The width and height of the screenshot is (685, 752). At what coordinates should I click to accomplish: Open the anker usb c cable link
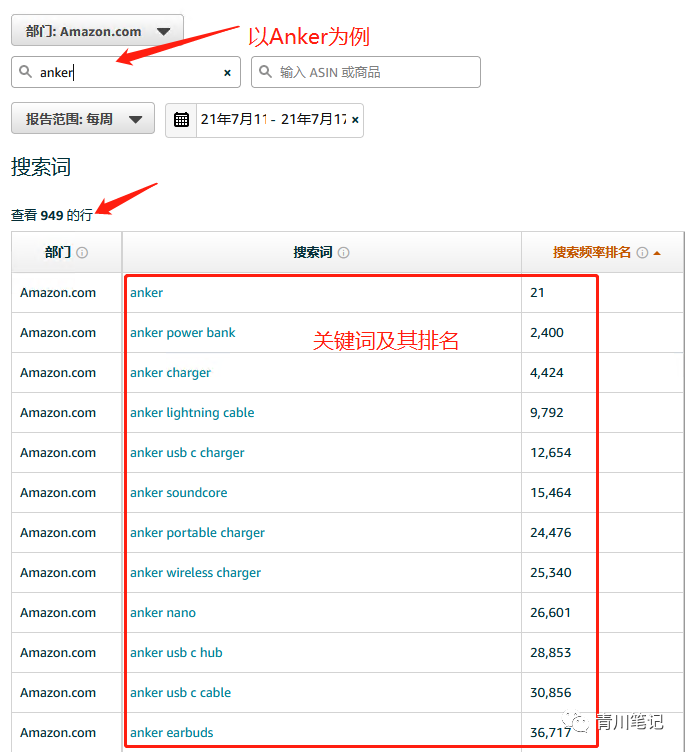180,693
